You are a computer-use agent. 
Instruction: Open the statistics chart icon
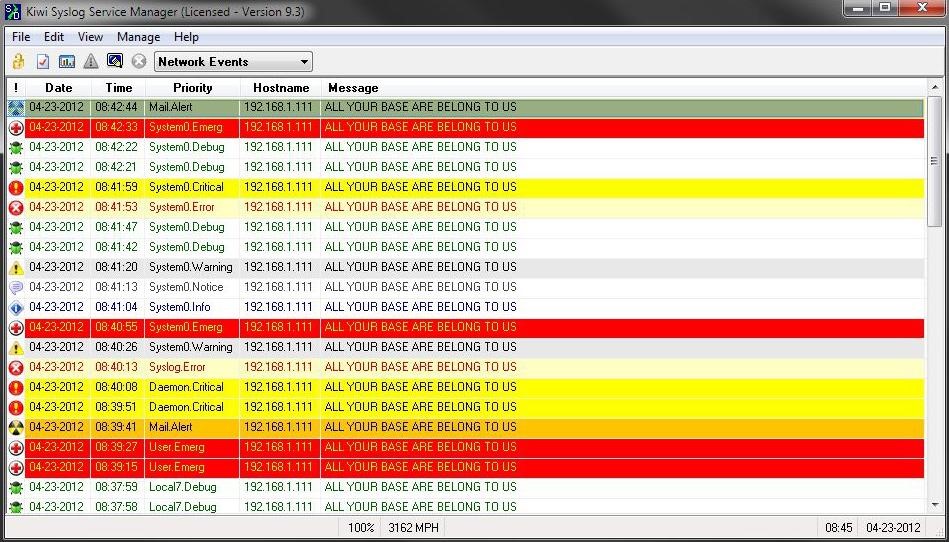(67, 62)
